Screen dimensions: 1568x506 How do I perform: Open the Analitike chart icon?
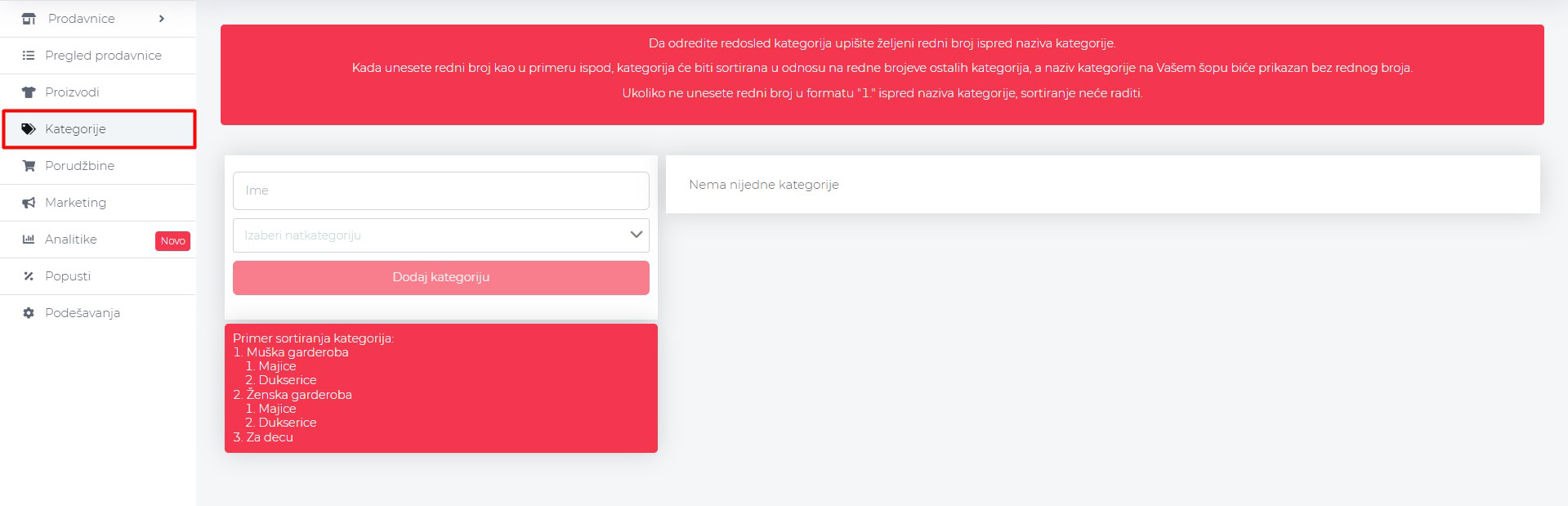[x=29, y=240]
